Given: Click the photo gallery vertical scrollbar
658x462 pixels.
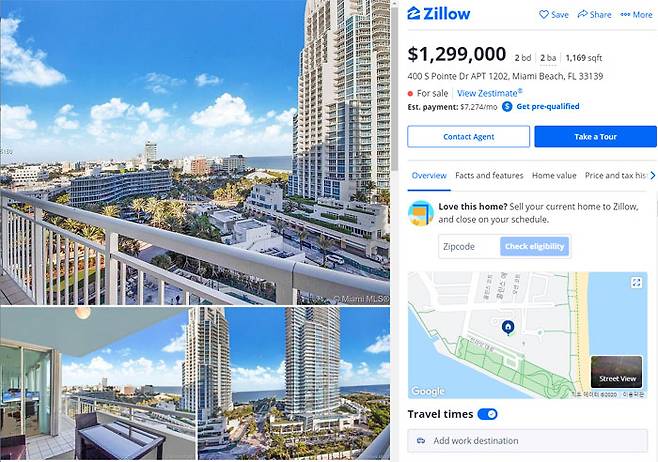Looking at the screenshot, I should pos(394,84).
